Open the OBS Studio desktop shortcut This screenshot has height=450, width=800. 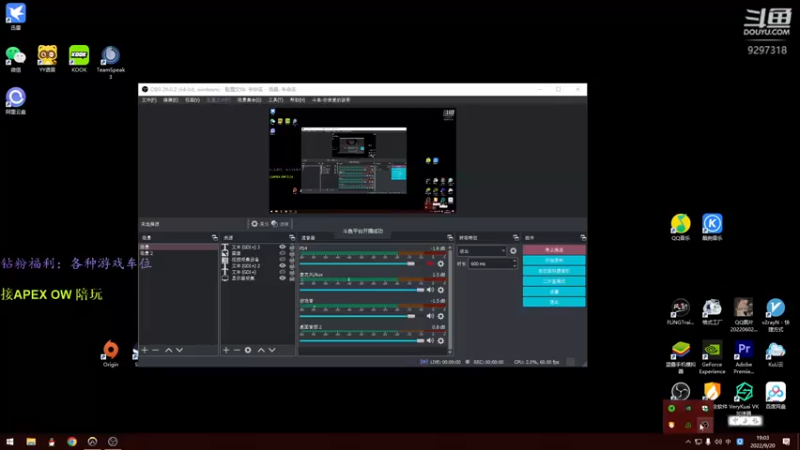680,392
